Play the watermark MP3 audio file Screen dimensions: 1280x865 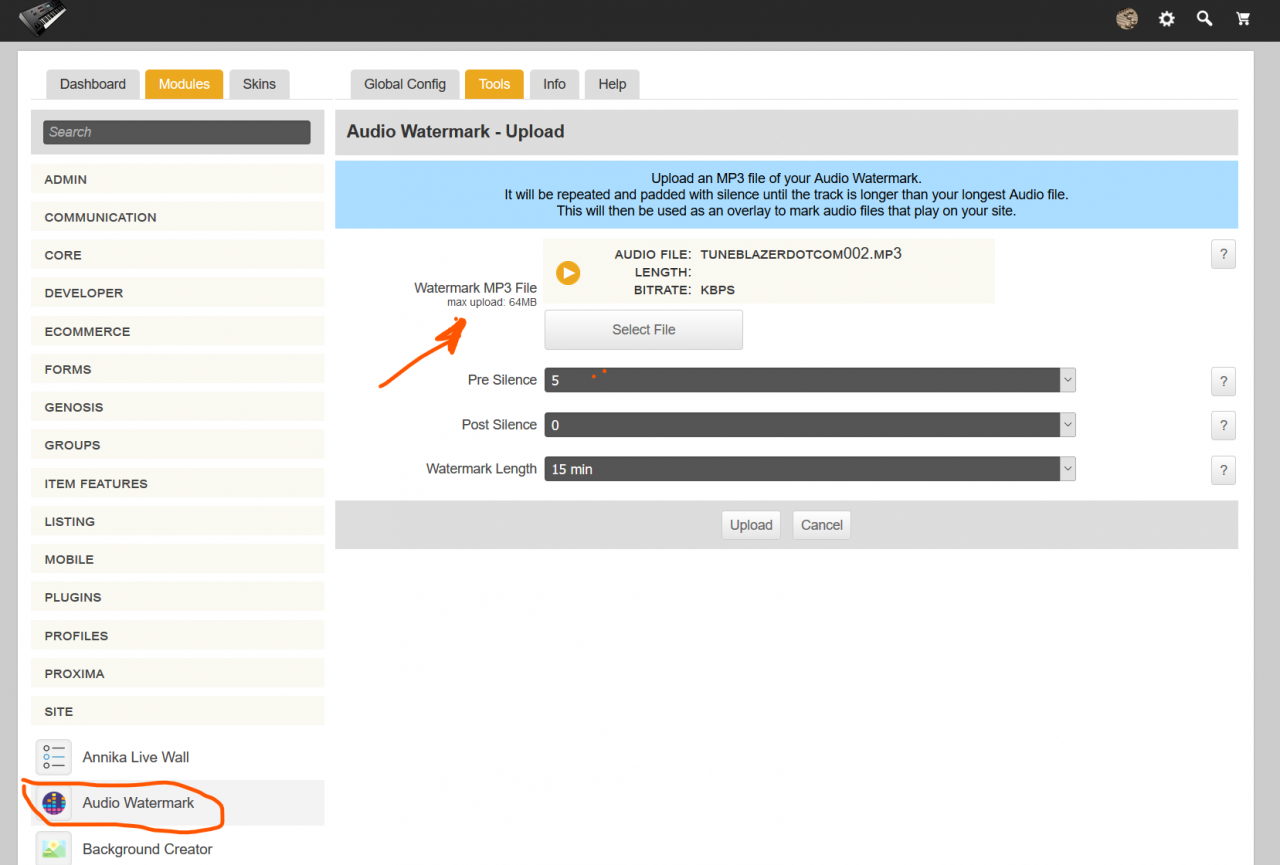point(568,272)
